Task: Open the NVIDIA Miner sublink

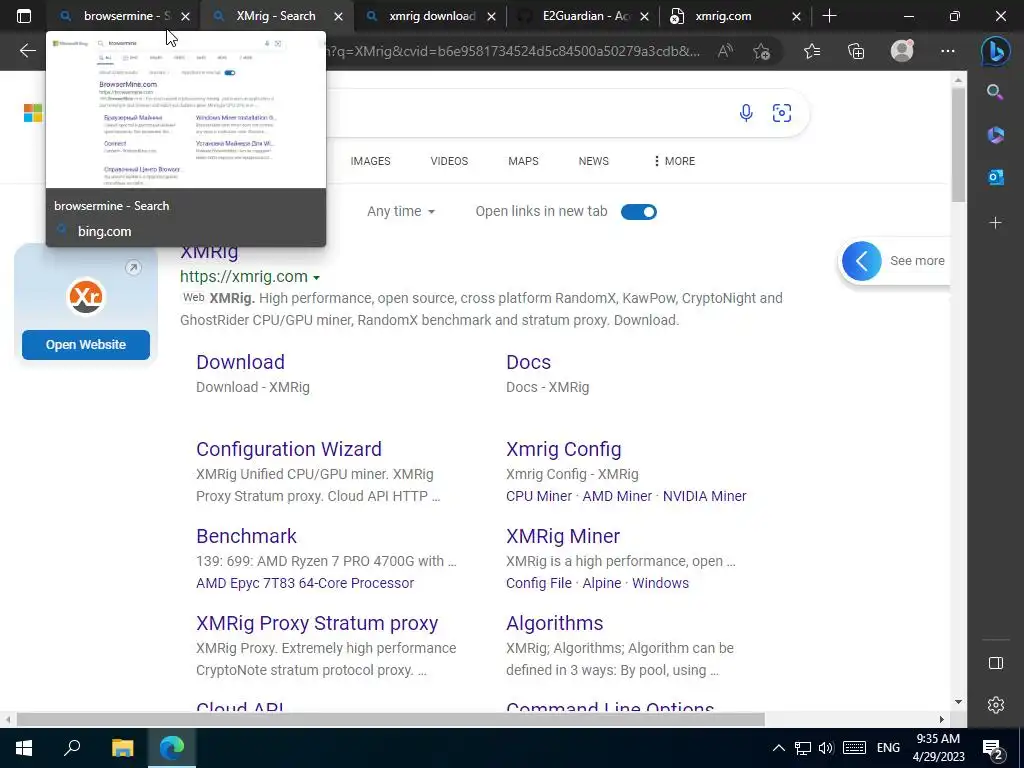Action: 705,496
